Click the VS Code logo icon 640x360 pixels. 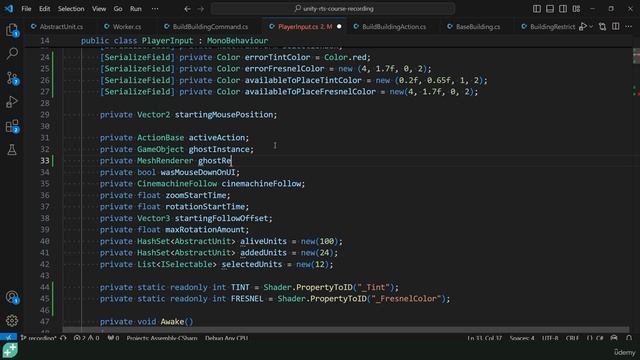(x=9, y=9)
